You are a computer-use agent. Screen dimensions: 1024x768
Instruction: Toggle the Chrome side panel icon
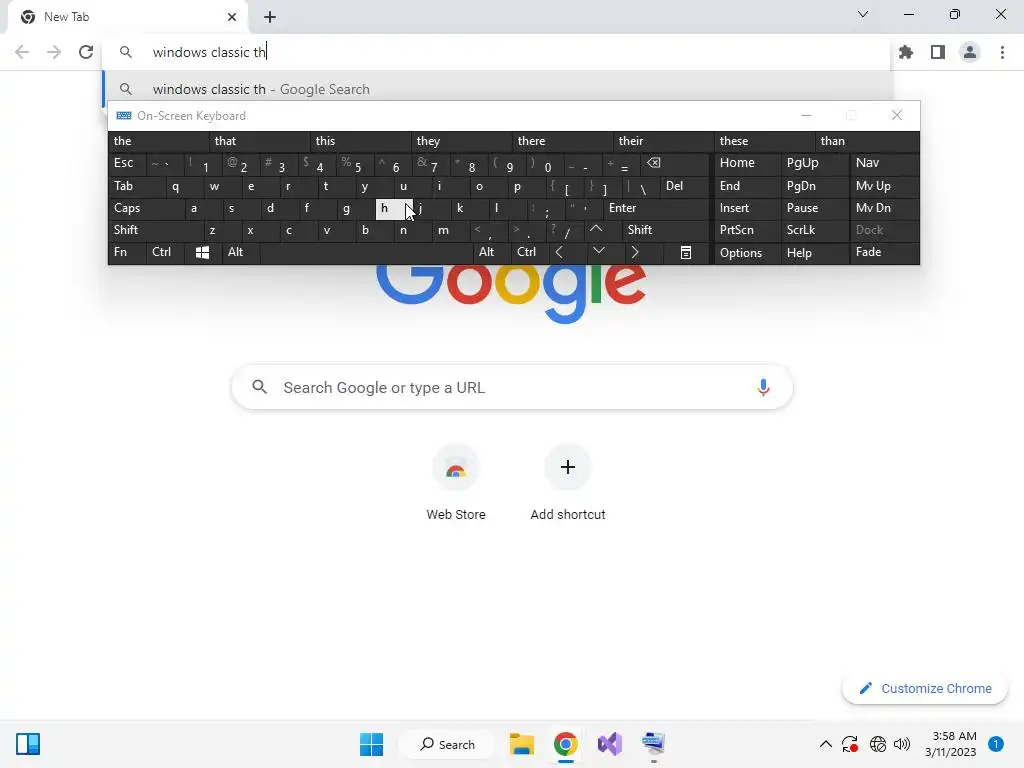[x=938, y=52]
